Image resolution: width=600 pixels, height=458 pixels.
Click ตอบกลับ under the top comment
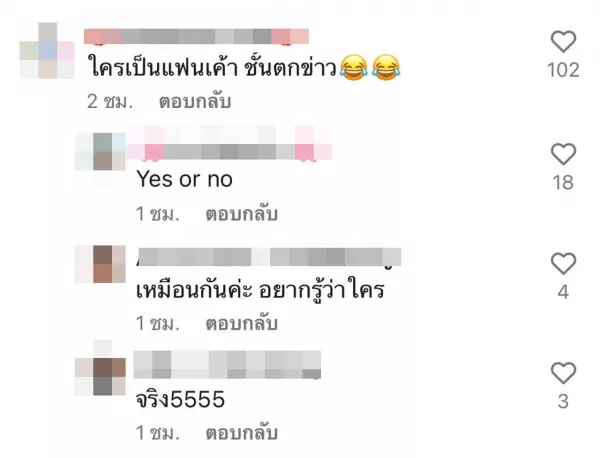click(x=195, y=102)
